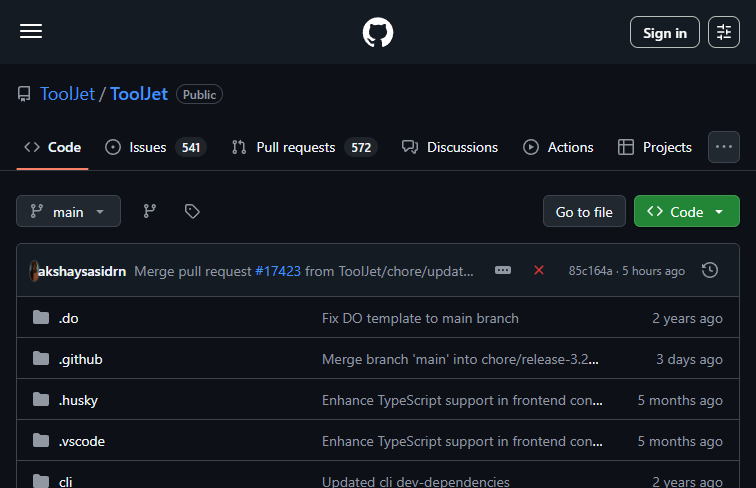
Task: Click akshaysasidrn avatar image
Action: 34,271
